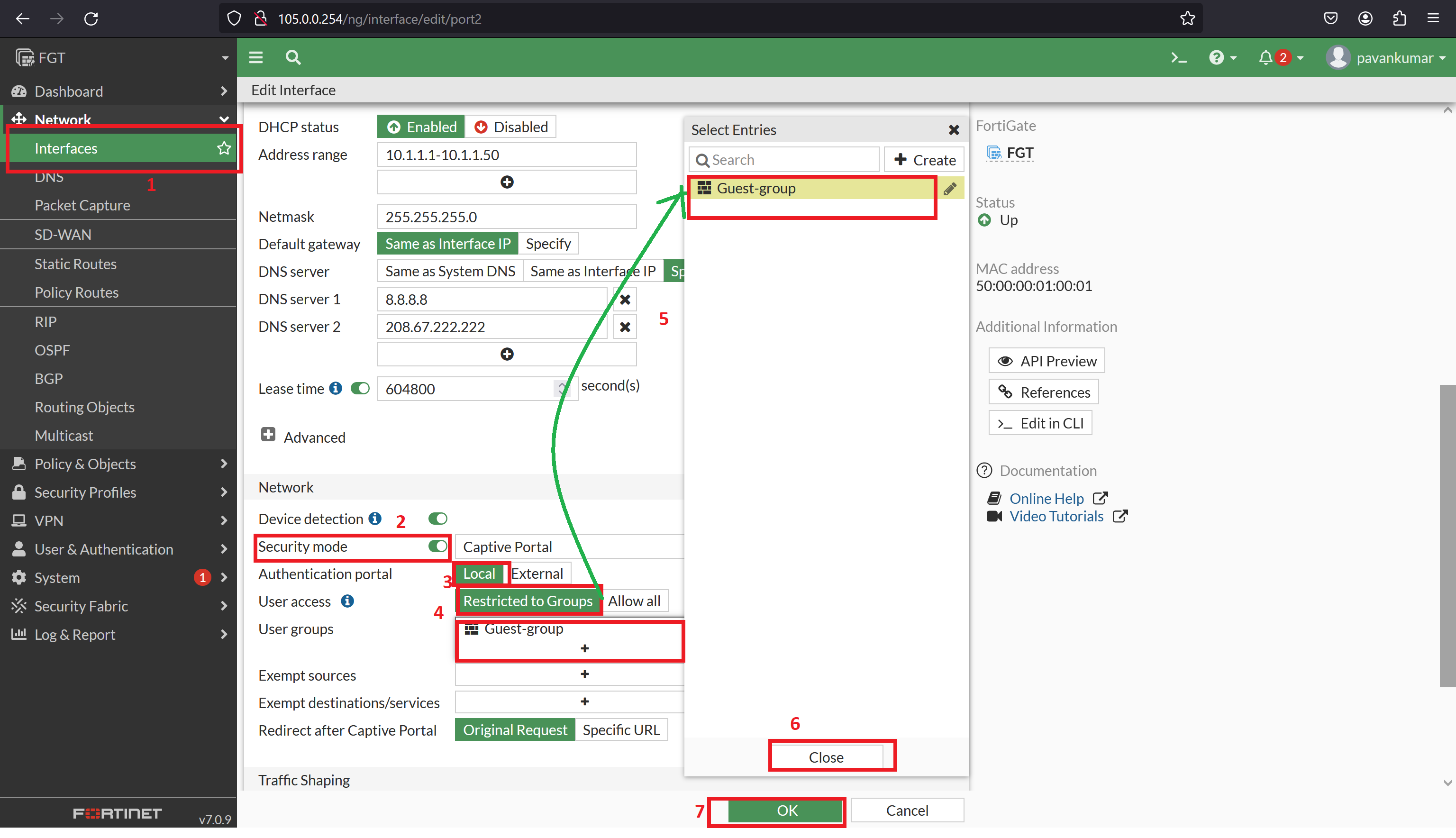Viewport: 1456px width, 838px height.
Task: Disable the Device detection toggle
Action: [x=437, y=518]
